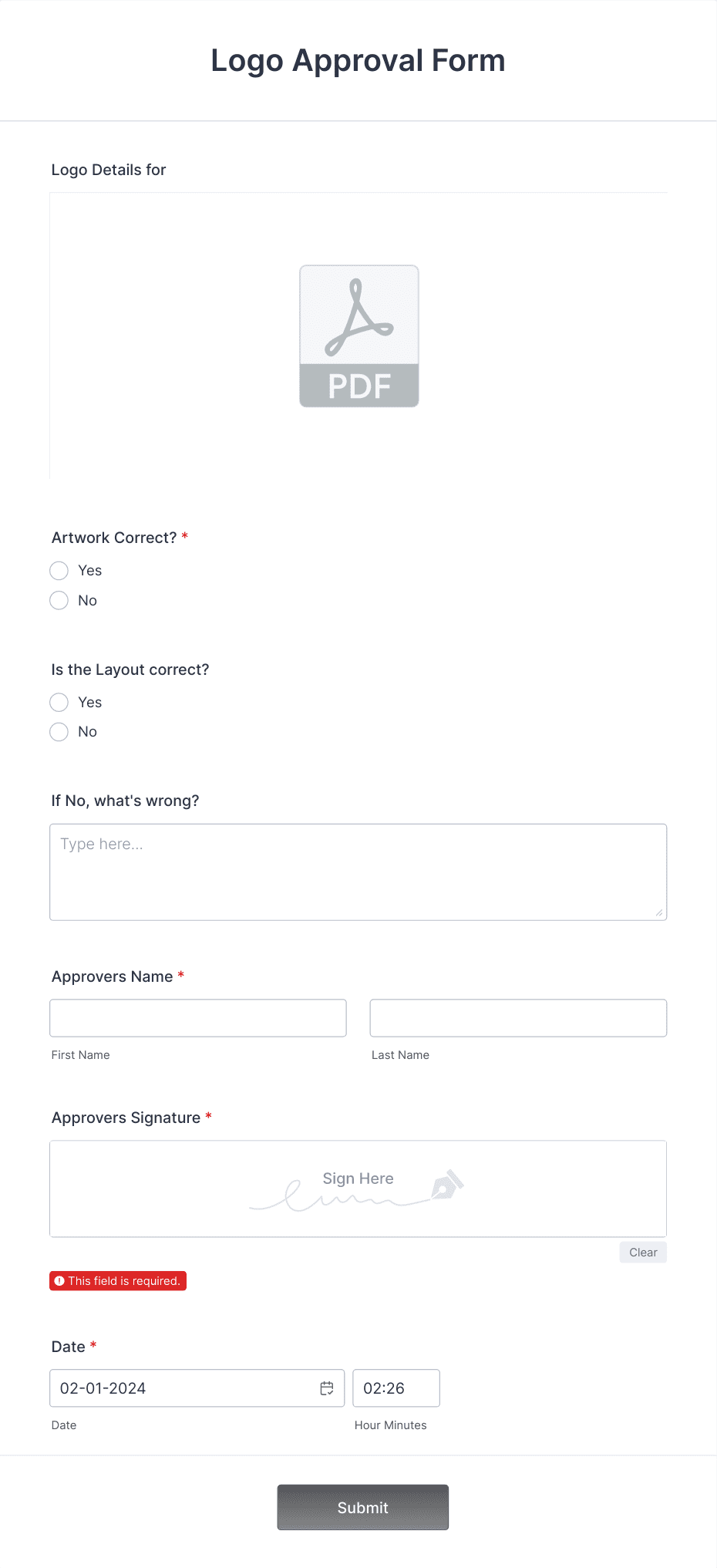Open the date field showing 02-01-2024
This screenshot has height=1568, width=717.
click(x=197, y=1388)
